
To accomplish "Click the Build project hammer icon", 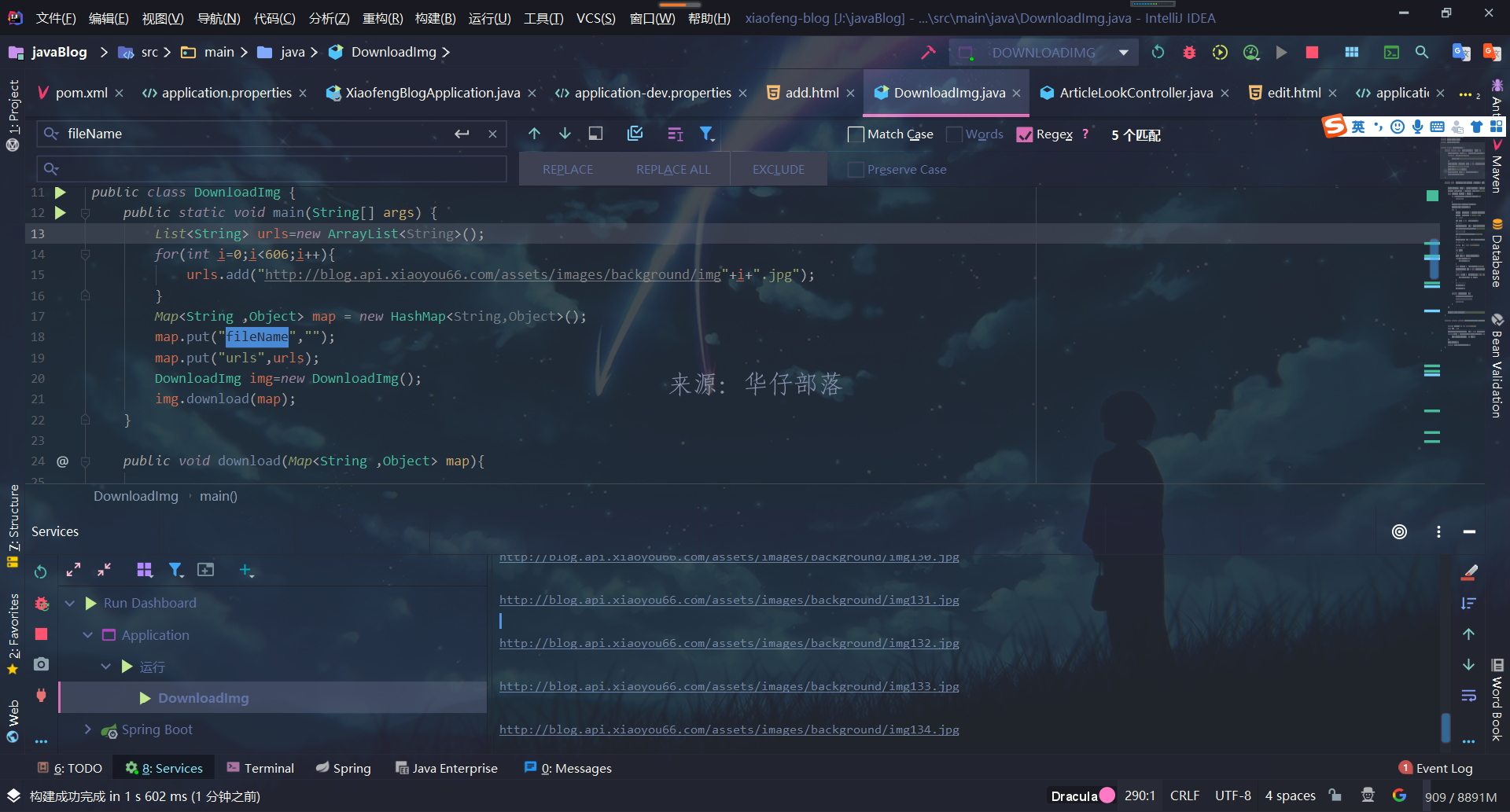I will [928, 53].
